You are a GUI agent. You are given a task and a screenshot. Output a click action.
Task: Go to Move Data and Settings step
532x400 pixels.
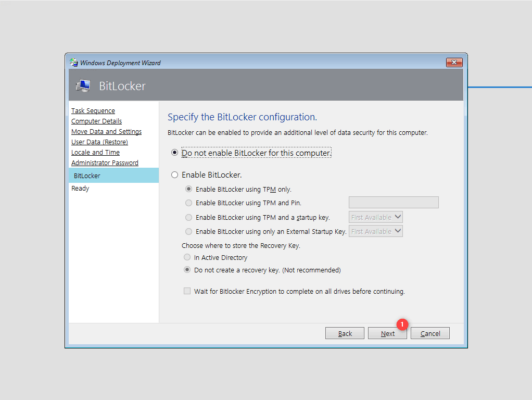106,132
